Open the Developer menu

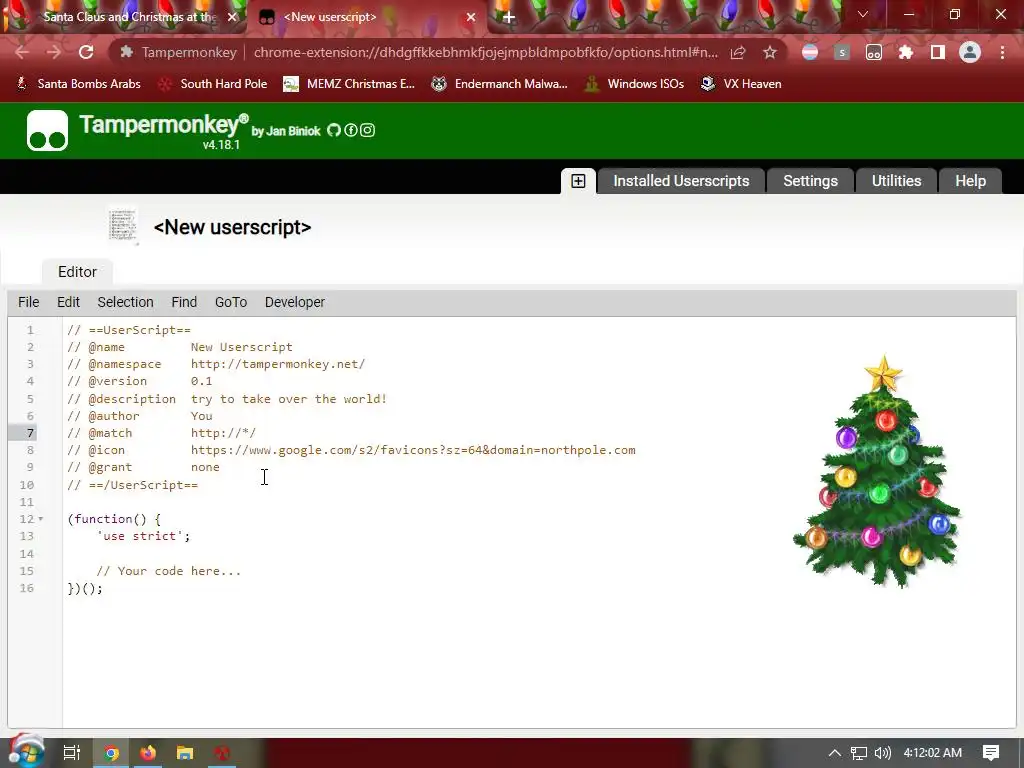pyautogui.click(x=295, y=302)
